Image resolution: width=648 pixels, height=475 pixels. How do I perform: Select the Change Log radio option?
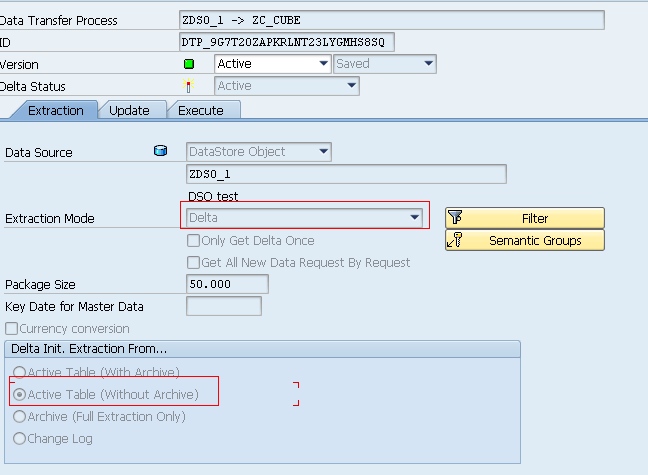(19, 438)
